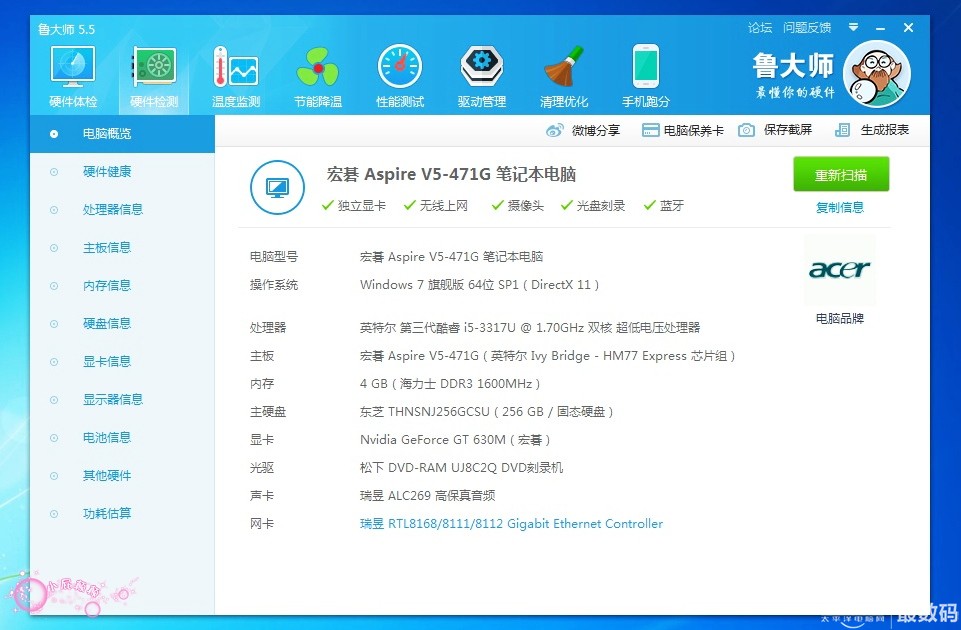Click the 保存截屏 camera icon
This screenshot has height=630, width=961.
[746, 130]
